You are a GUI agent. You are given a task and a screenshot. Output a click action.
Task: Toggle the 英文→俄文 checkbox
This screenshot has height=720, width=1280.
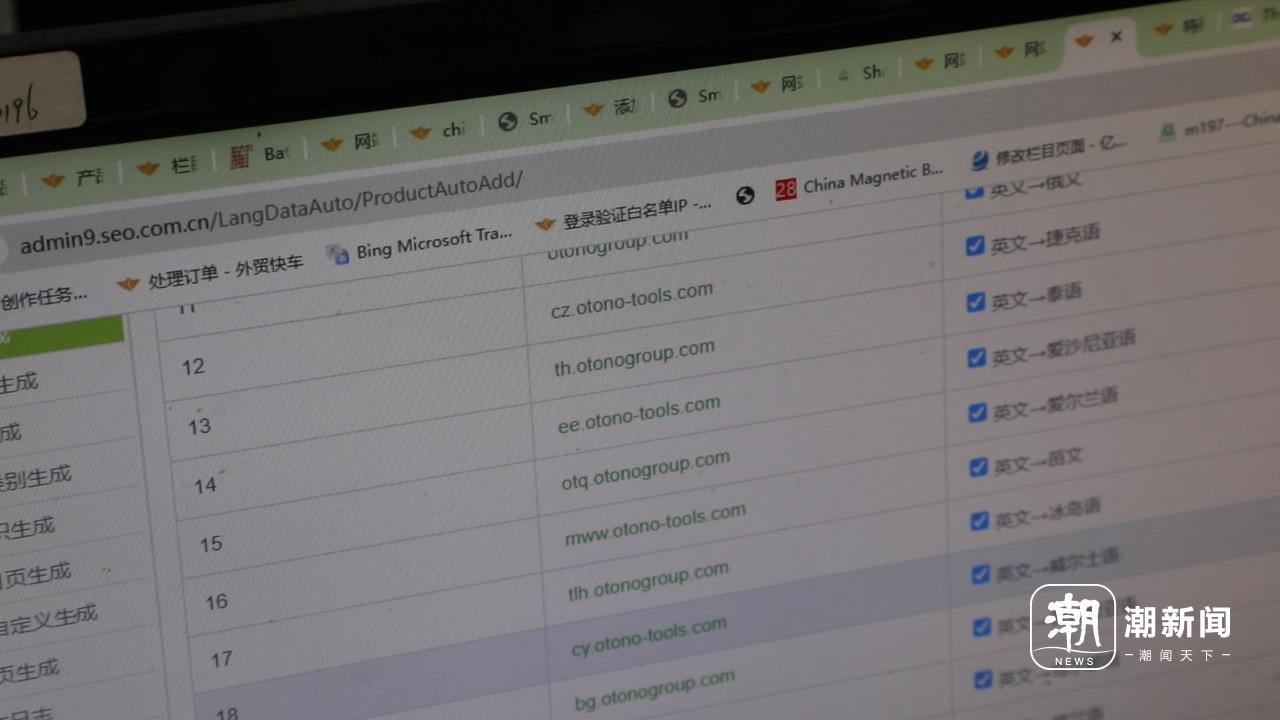tap(975, 191)
